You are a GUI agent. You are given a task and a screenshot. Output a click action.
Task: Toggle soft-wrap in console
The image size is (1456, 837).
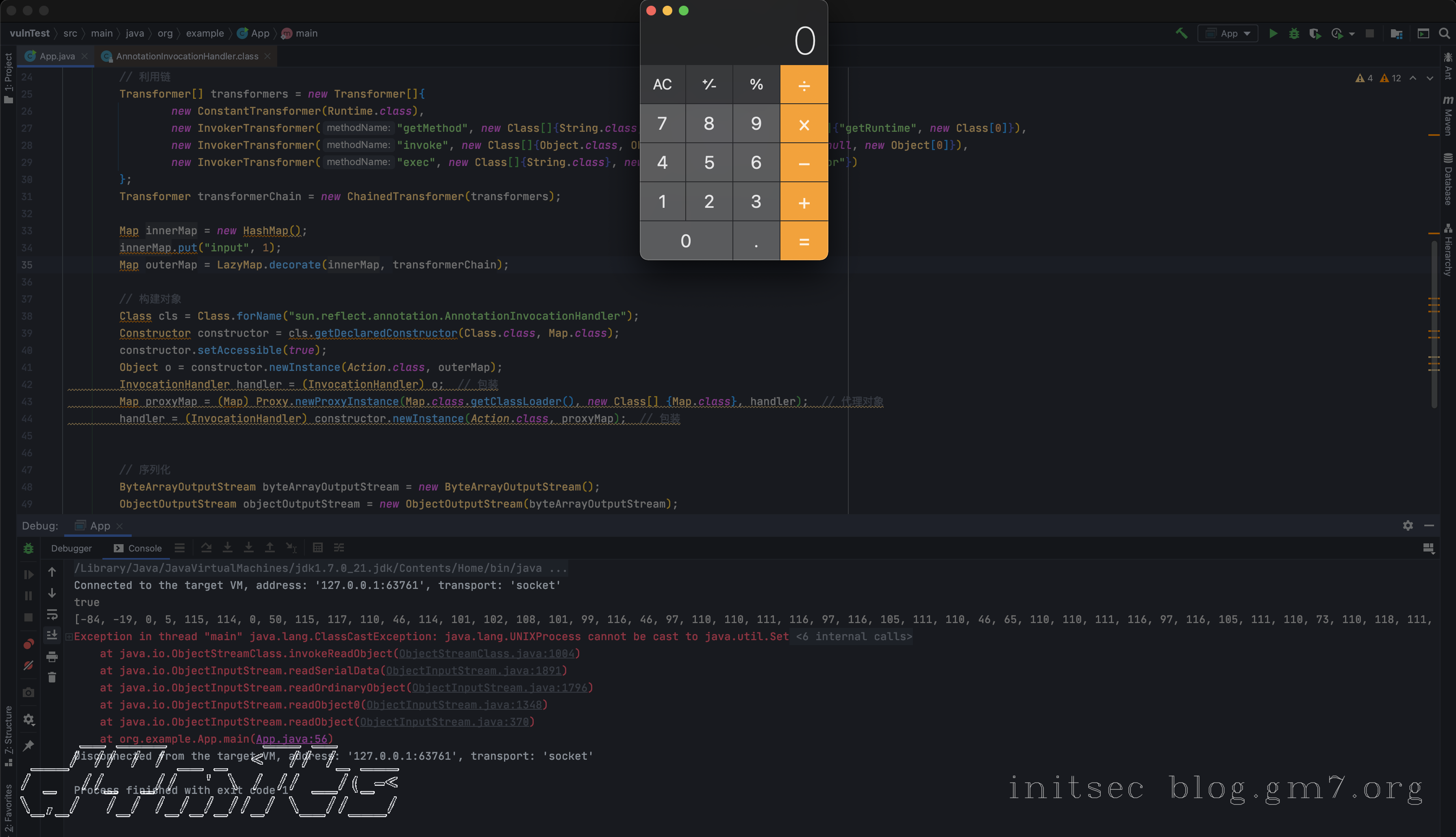[52, 614]
